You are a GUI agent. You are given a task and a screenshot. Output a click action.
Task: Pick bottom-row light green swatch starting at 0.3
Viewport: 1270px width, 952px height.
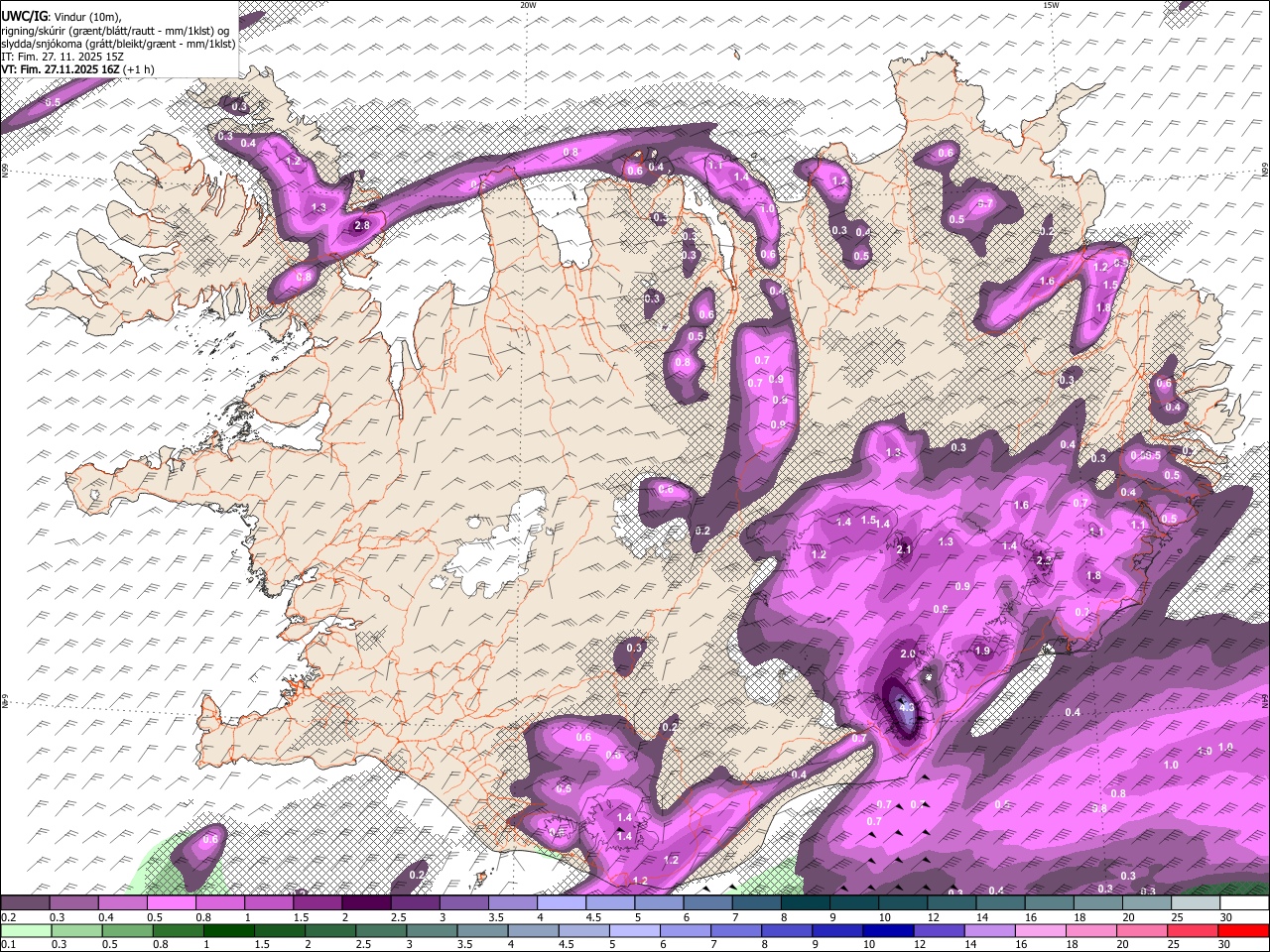pyautogui.click(x=76, y=930)
